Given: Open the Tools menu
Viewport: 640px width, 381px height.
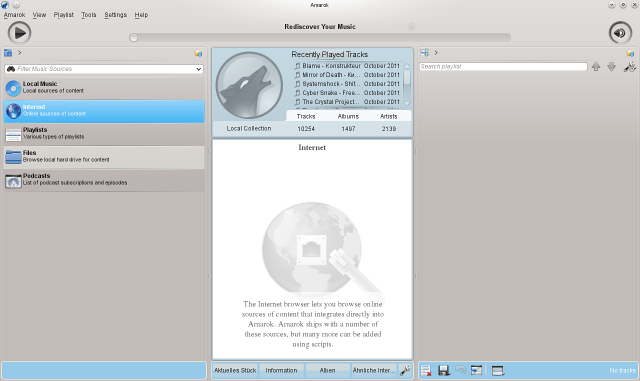Looking at the screenshot, I should tap(89, 15).
